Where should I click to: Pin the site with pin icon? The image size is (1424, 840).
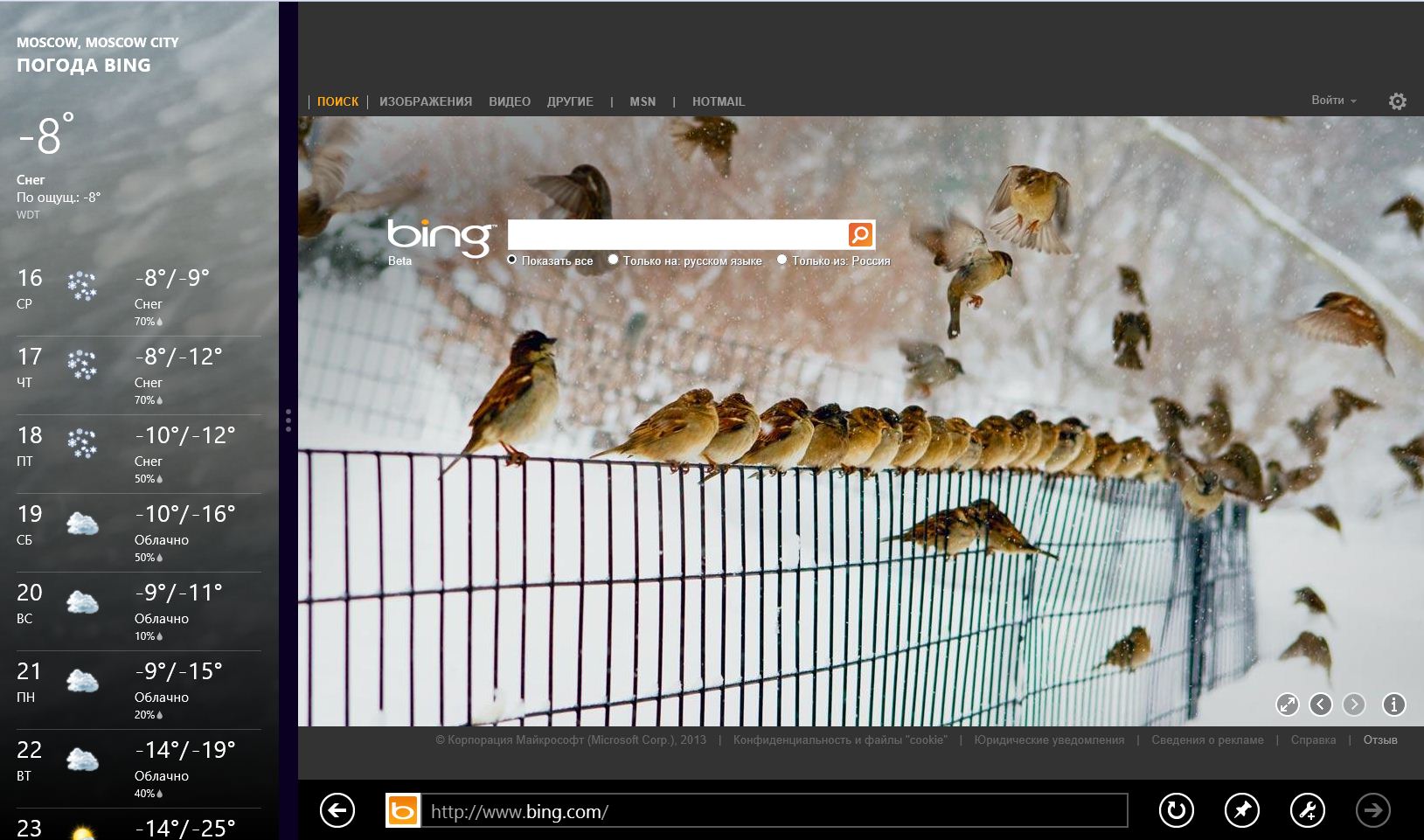click(x=1241, y=810)
